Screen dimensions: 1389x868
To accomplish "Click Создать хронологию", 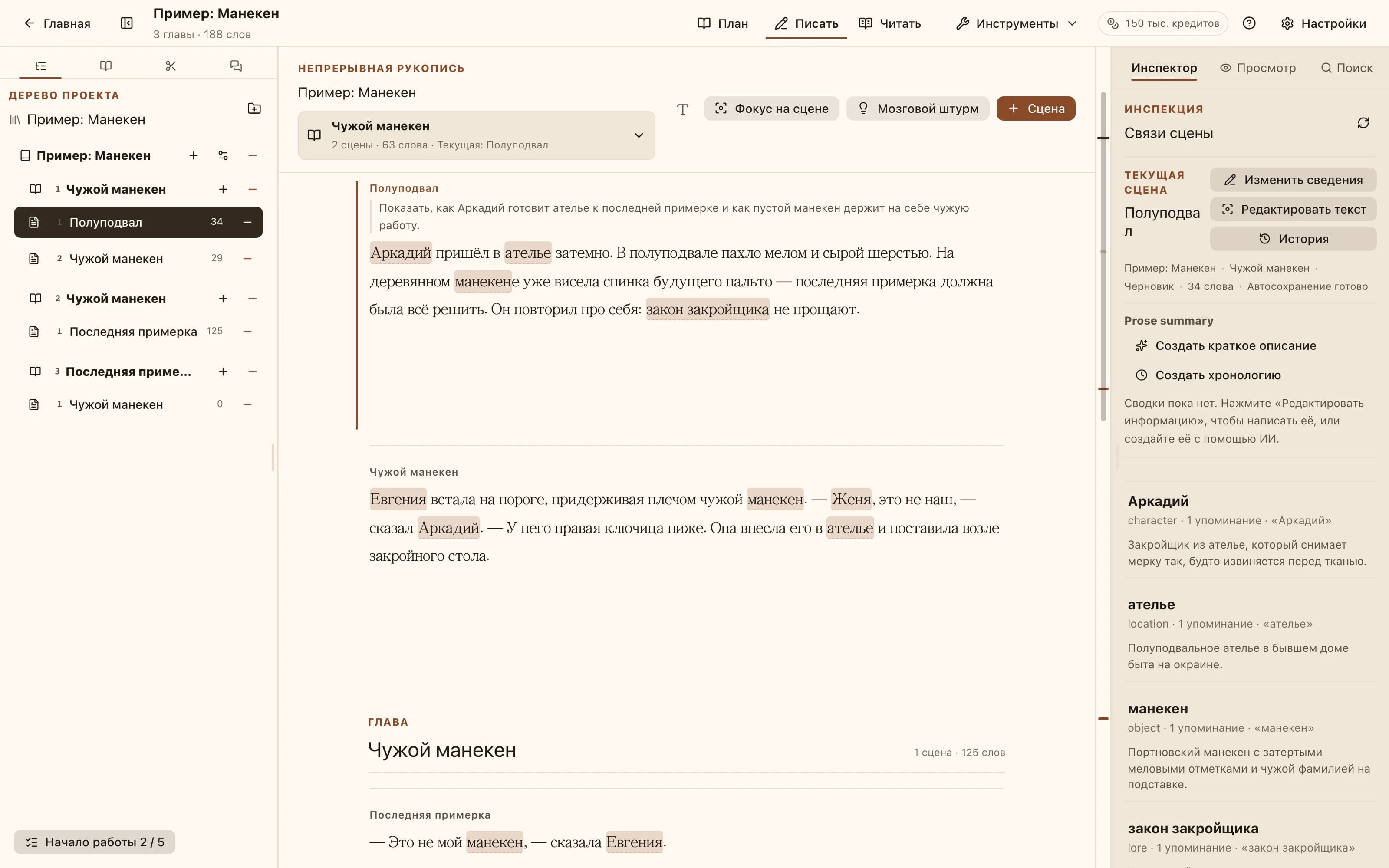I will pos(1208,375).
